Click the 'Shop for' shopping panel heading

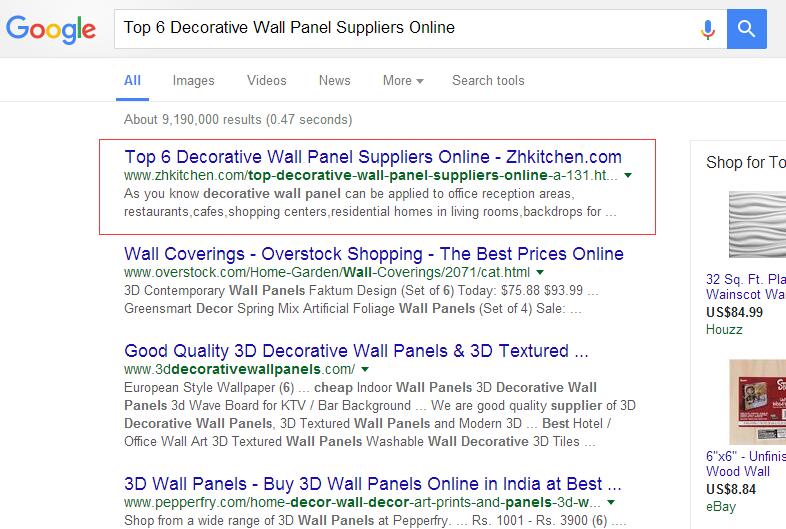point(746,162)
